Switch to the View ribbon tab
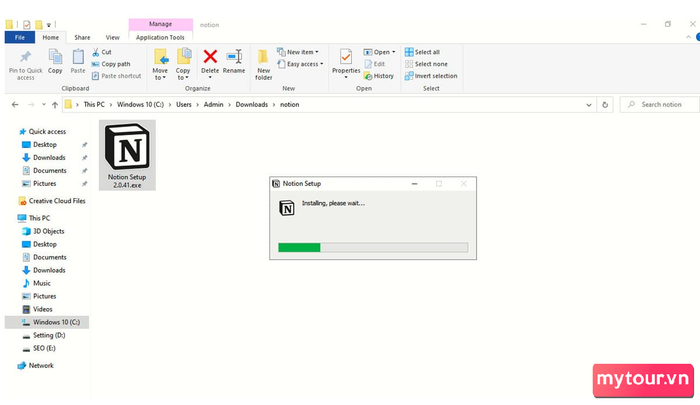The width and height of the screenshot is (700, 405). coord(112,38)
